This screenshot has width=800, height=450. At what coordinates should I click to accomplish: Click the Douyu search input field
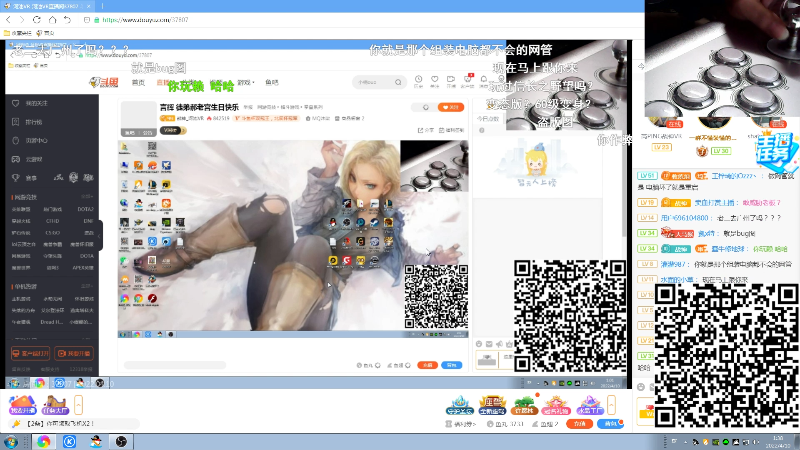[x=372, y=82]
